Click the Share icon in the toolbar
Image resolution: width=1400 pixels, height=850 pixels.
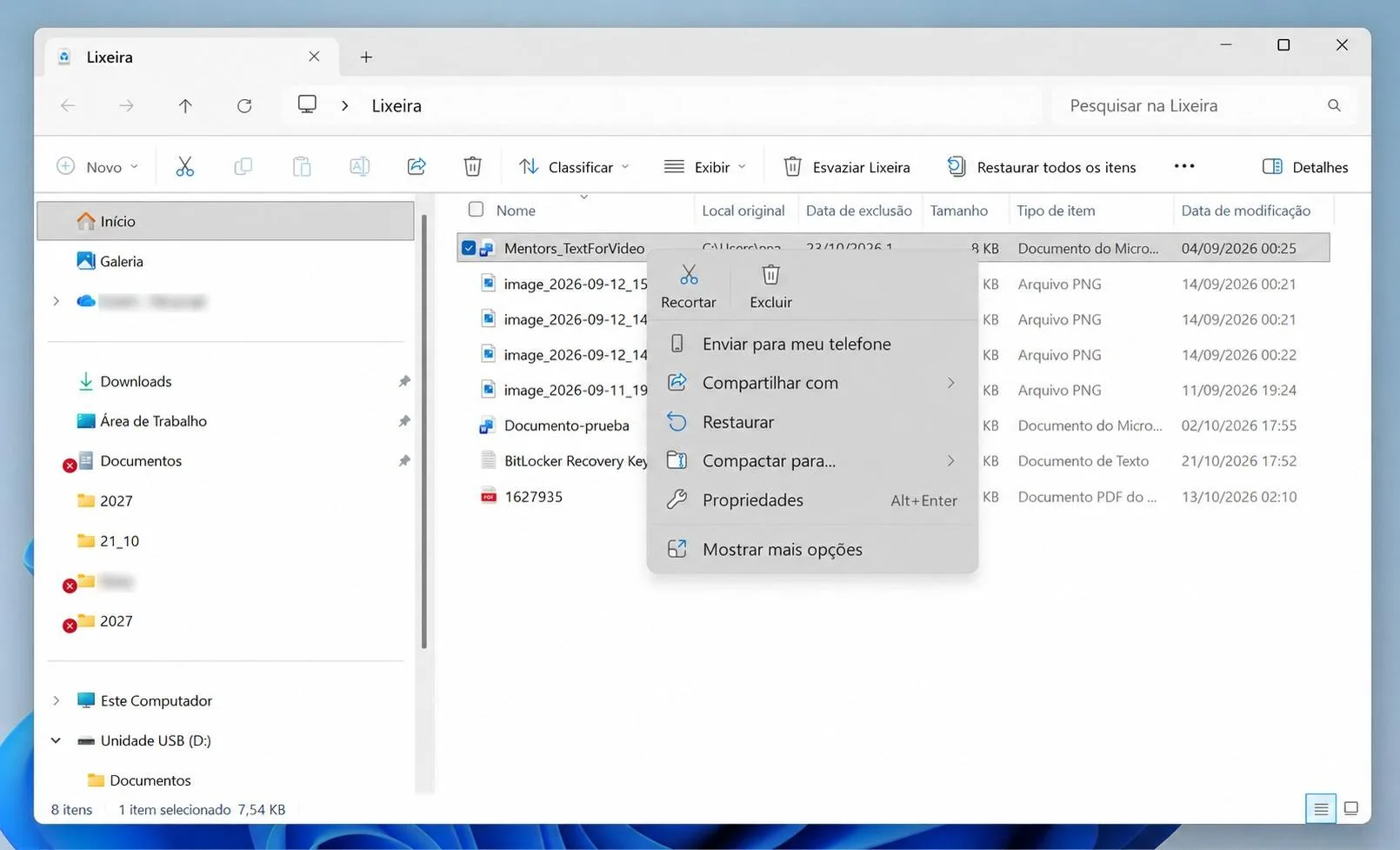[x=417, y=166]
